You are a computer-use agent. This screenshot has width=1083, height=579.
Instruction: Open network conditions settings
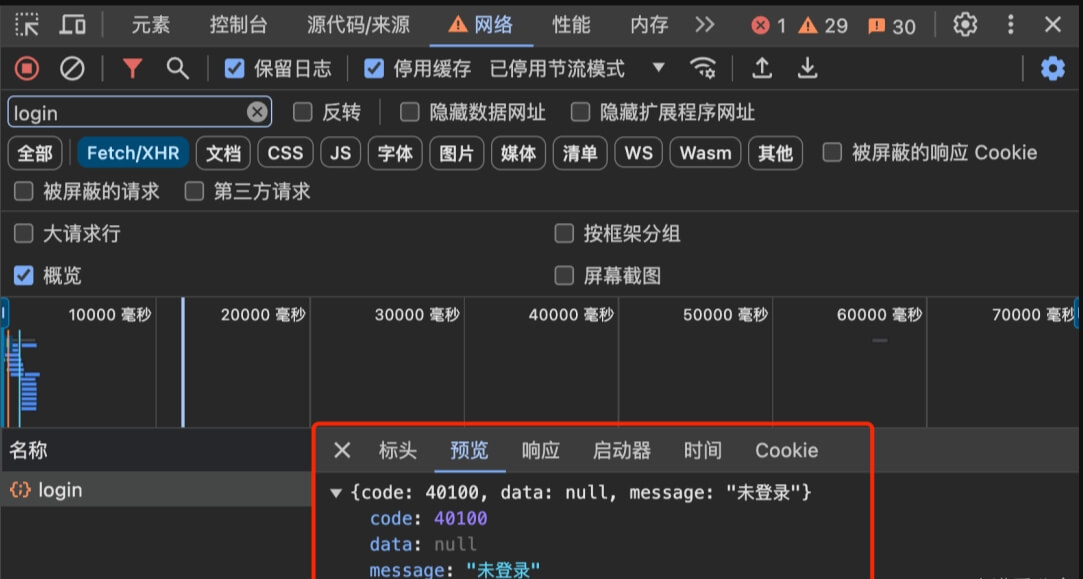703,68
